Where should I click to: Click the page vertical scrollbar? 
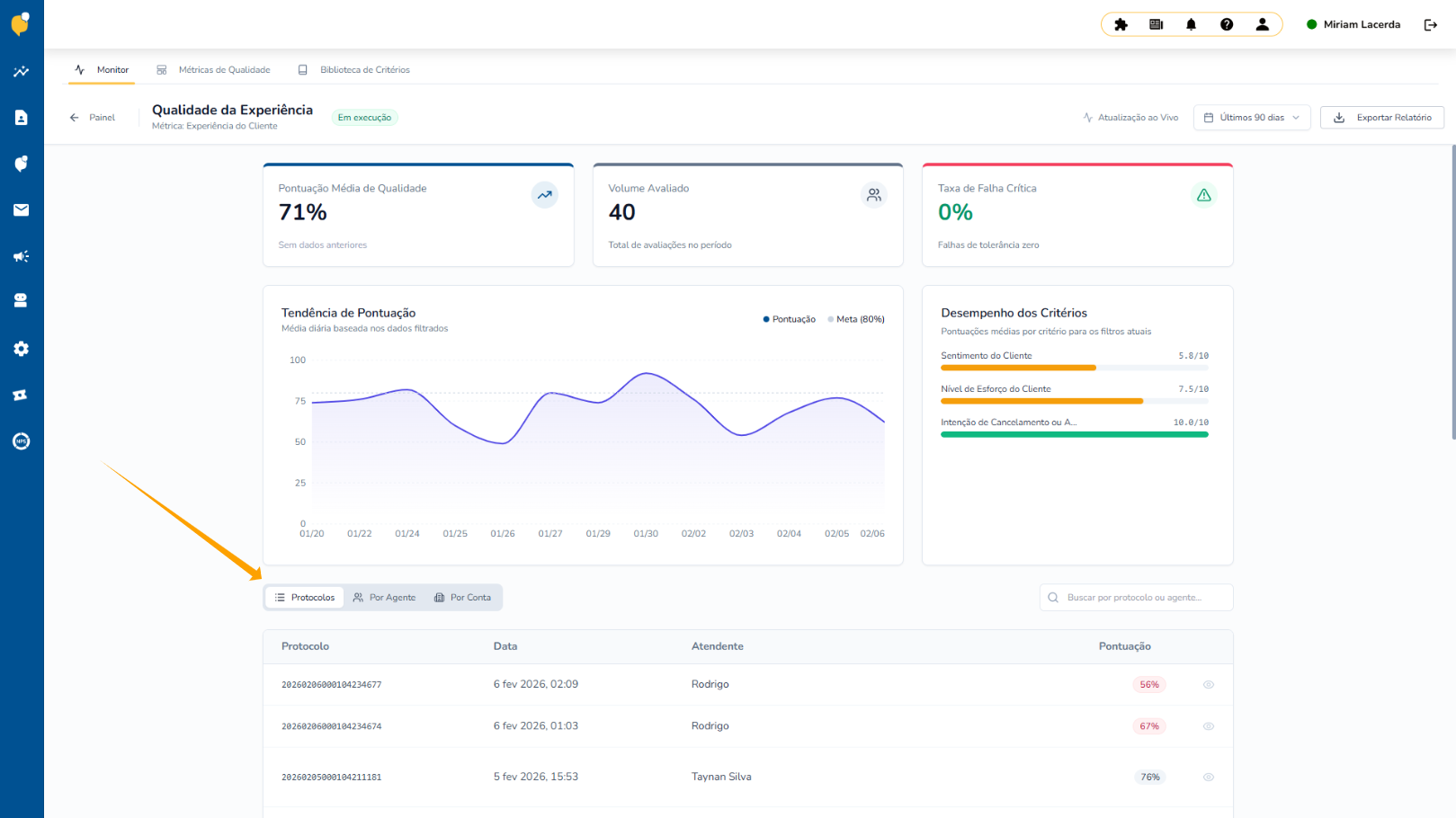[x=1452, y=292]
